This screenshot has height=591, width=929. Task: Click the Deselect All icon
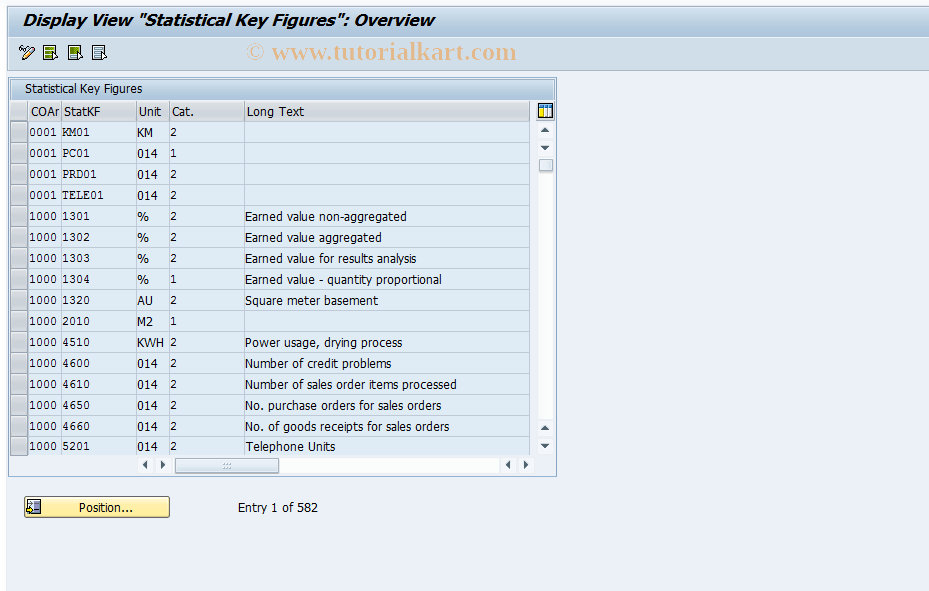(x=98, y=52)
